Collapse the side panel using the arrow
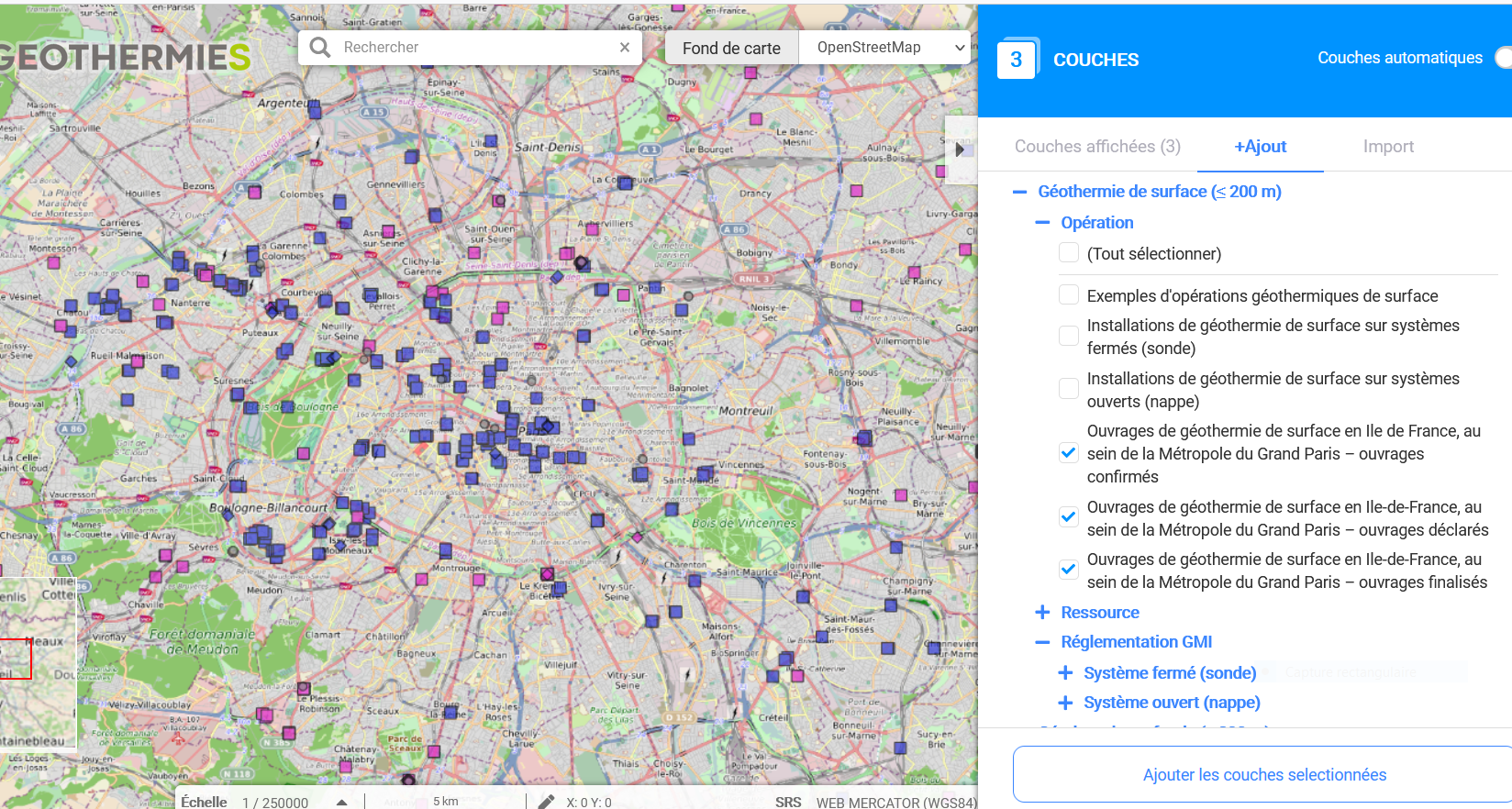The image size is (1512, 809). pos(960,150)
